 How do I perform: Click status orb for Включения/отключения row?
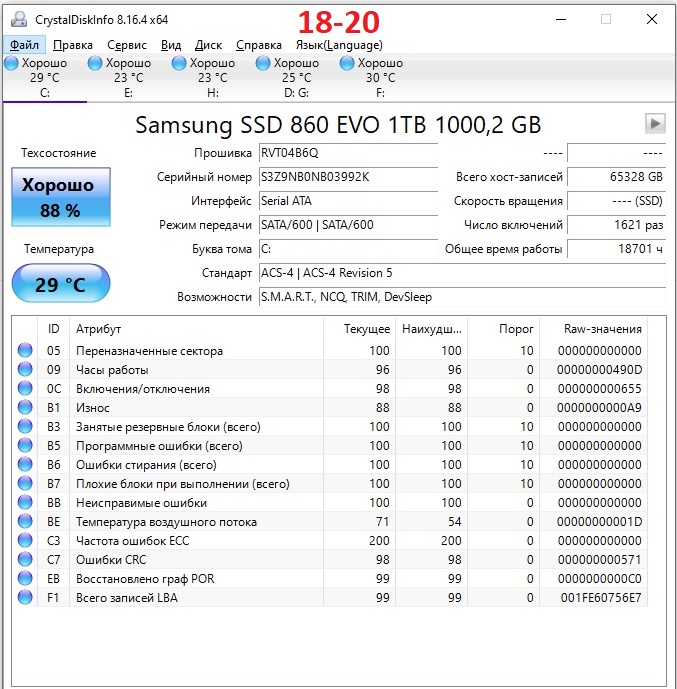point(25,388)
